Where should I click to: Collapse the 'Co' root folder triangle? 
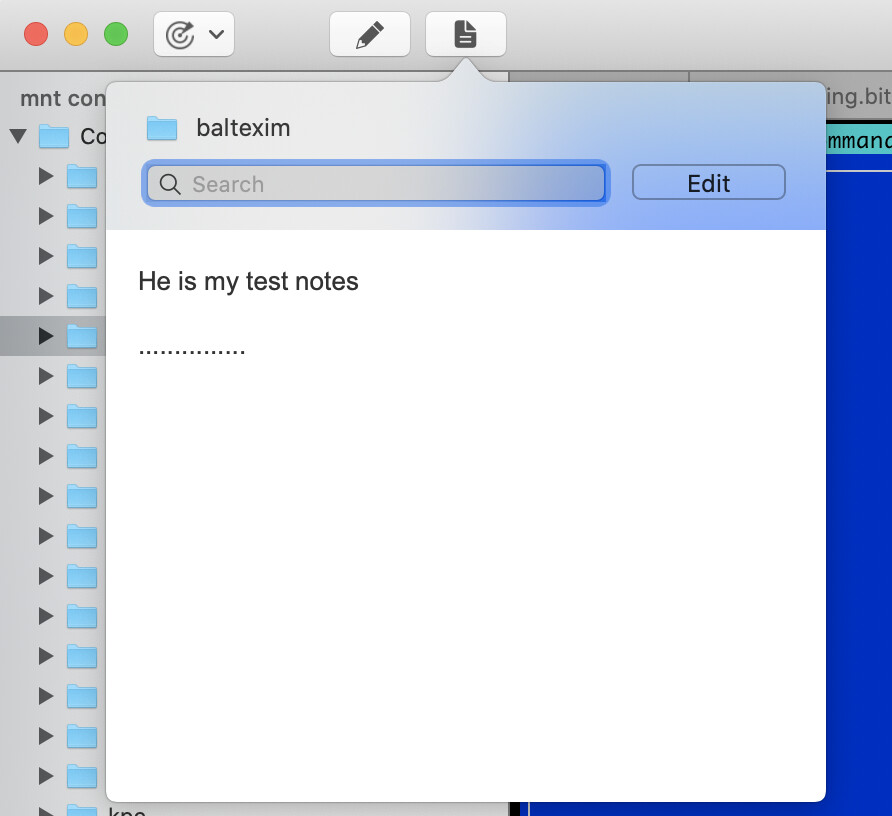(x=18, y=136)
